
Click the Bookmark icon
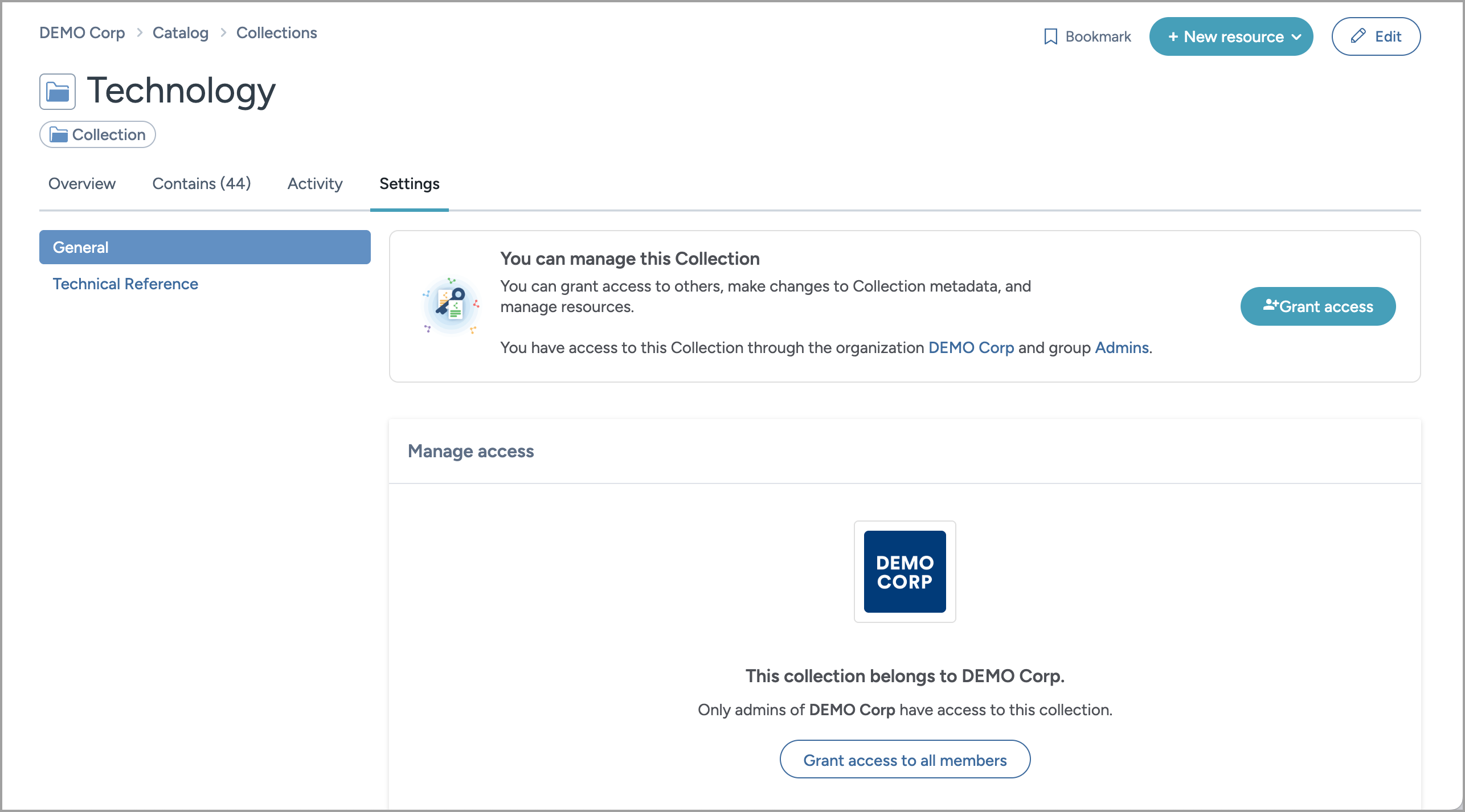click(1051, 36)
